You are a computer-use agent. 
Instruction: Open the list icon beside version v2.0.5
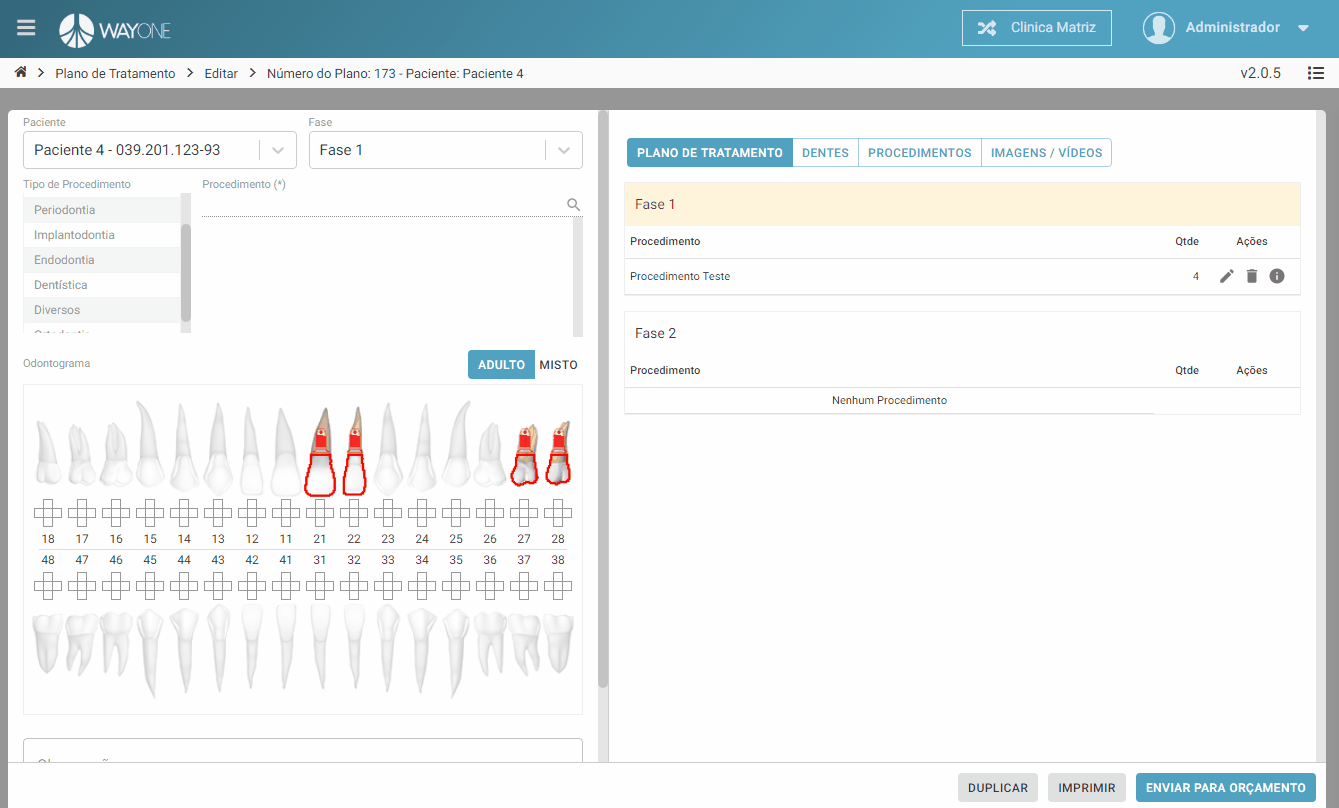click(x=1316, y=73)
